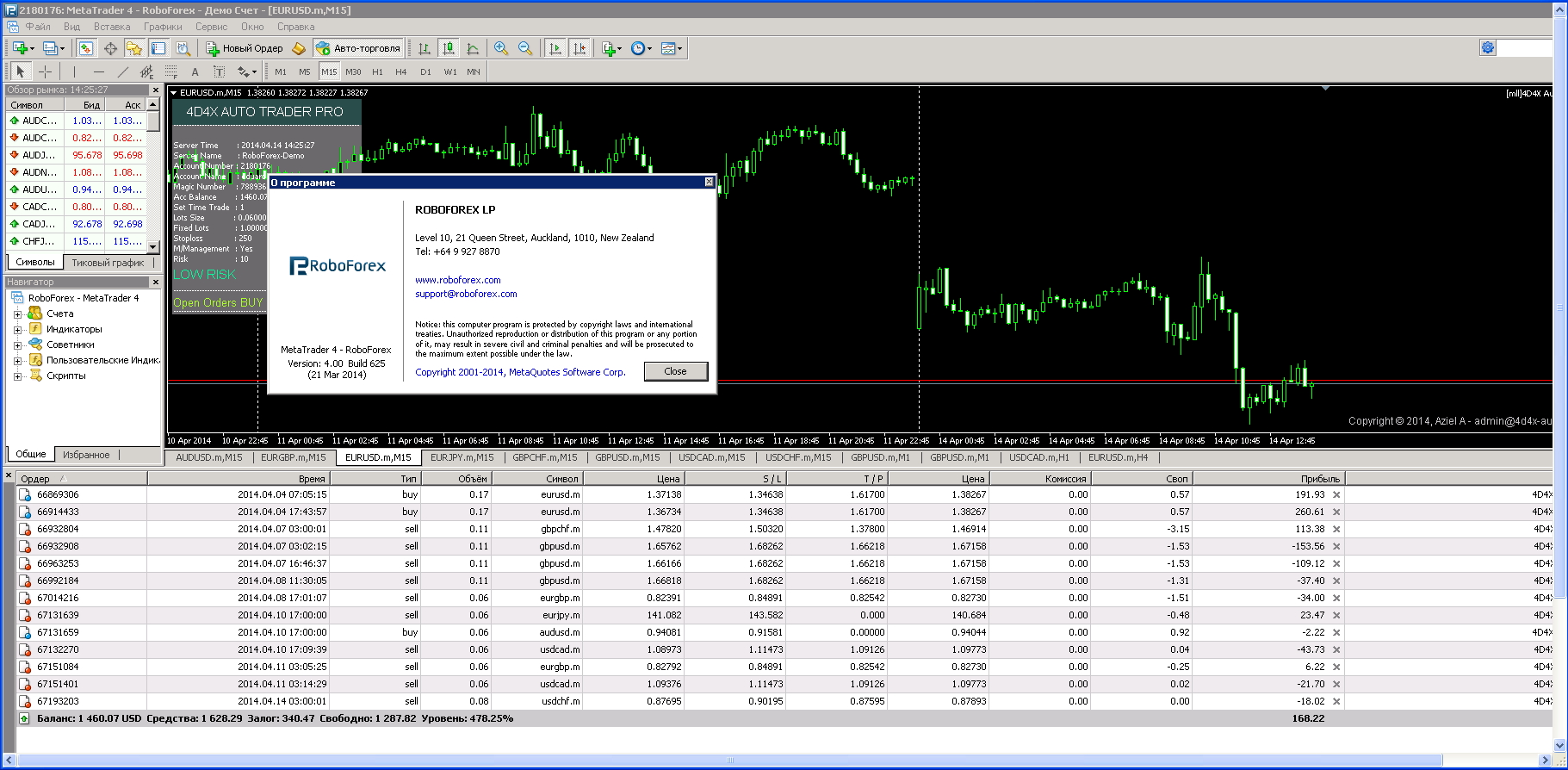Select the line chart type icon
The width and height of the screenshot is (1568, 770).
pyautogui.click(x=473, y=48)
